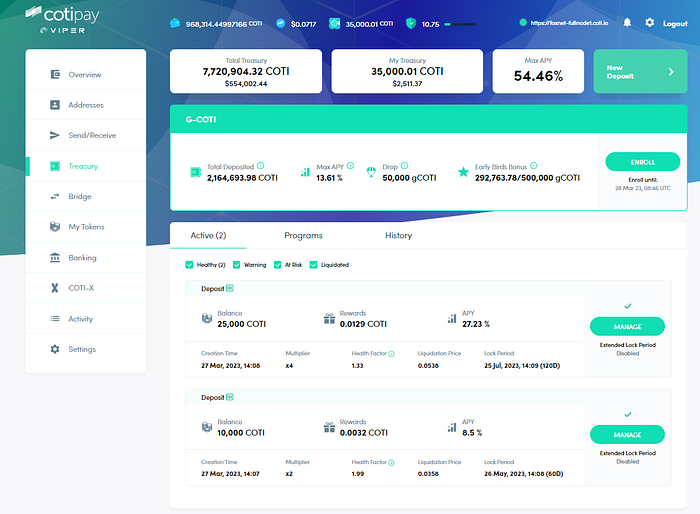Open the Bridge arrows icon
This screenshot has width=700, height=514.
[x=55, y=196]
